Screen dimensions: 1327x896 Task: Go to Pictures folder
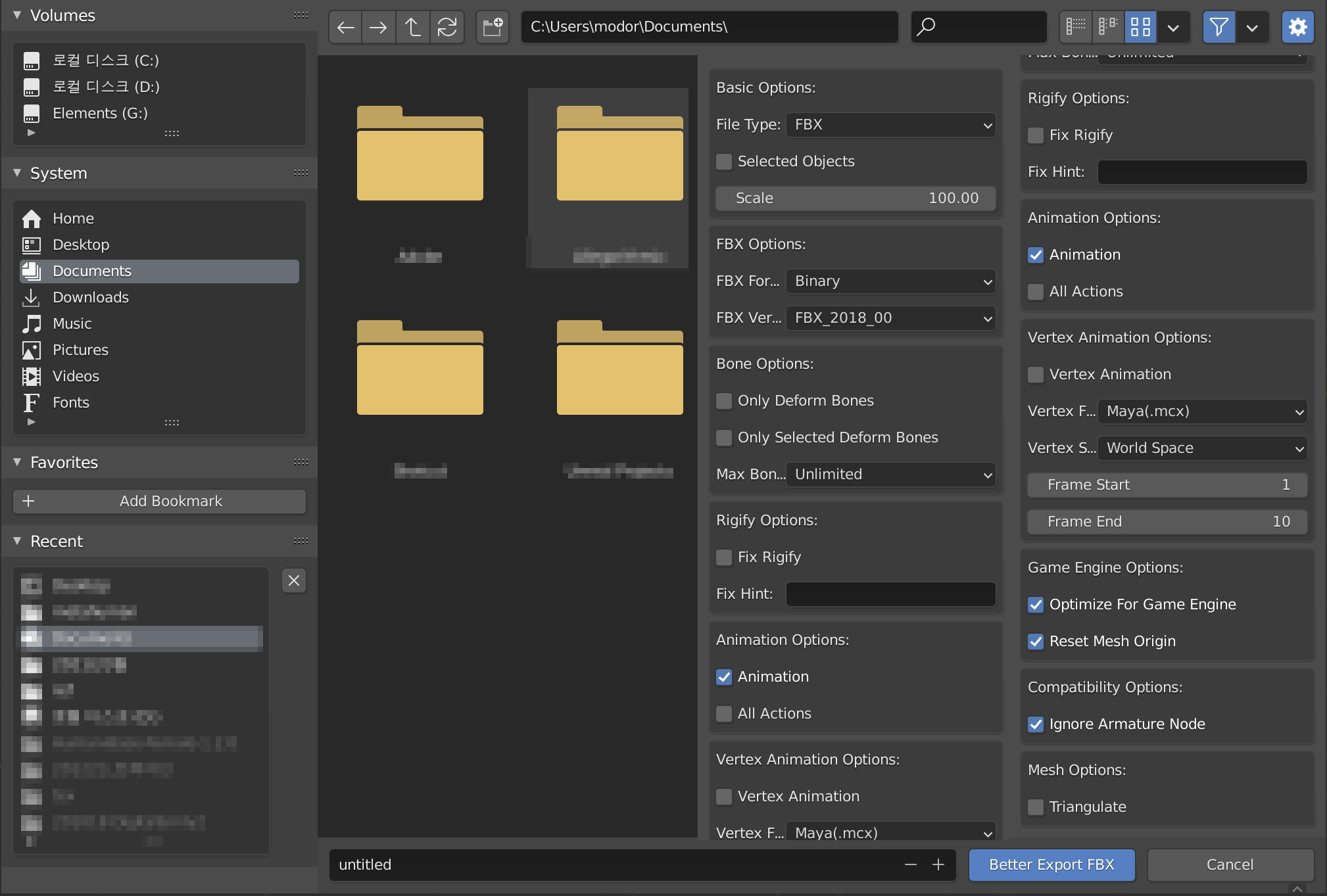pyautogui.click(x=159, y=350)
